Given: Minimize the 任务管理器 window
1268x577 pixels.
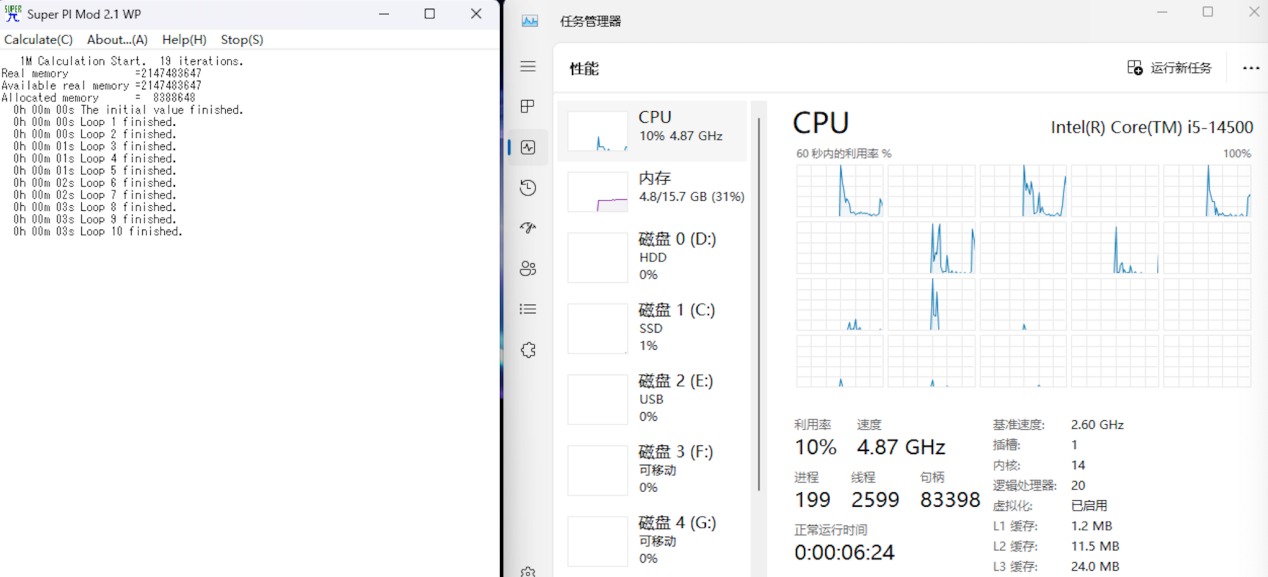Looking at the screenshot, I should 1162,12.
